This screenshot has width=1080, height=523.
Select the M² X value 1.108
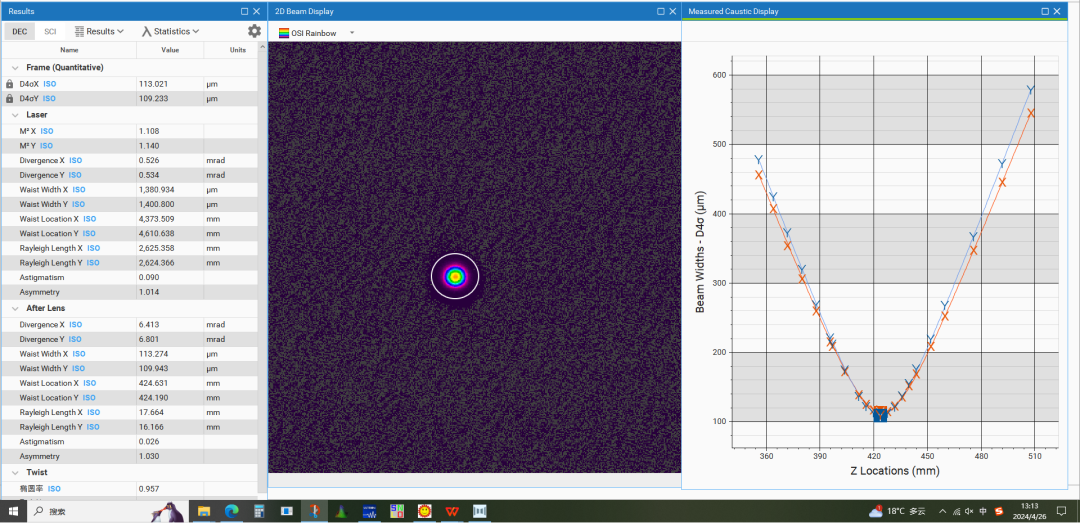click(x=149, y=130)
